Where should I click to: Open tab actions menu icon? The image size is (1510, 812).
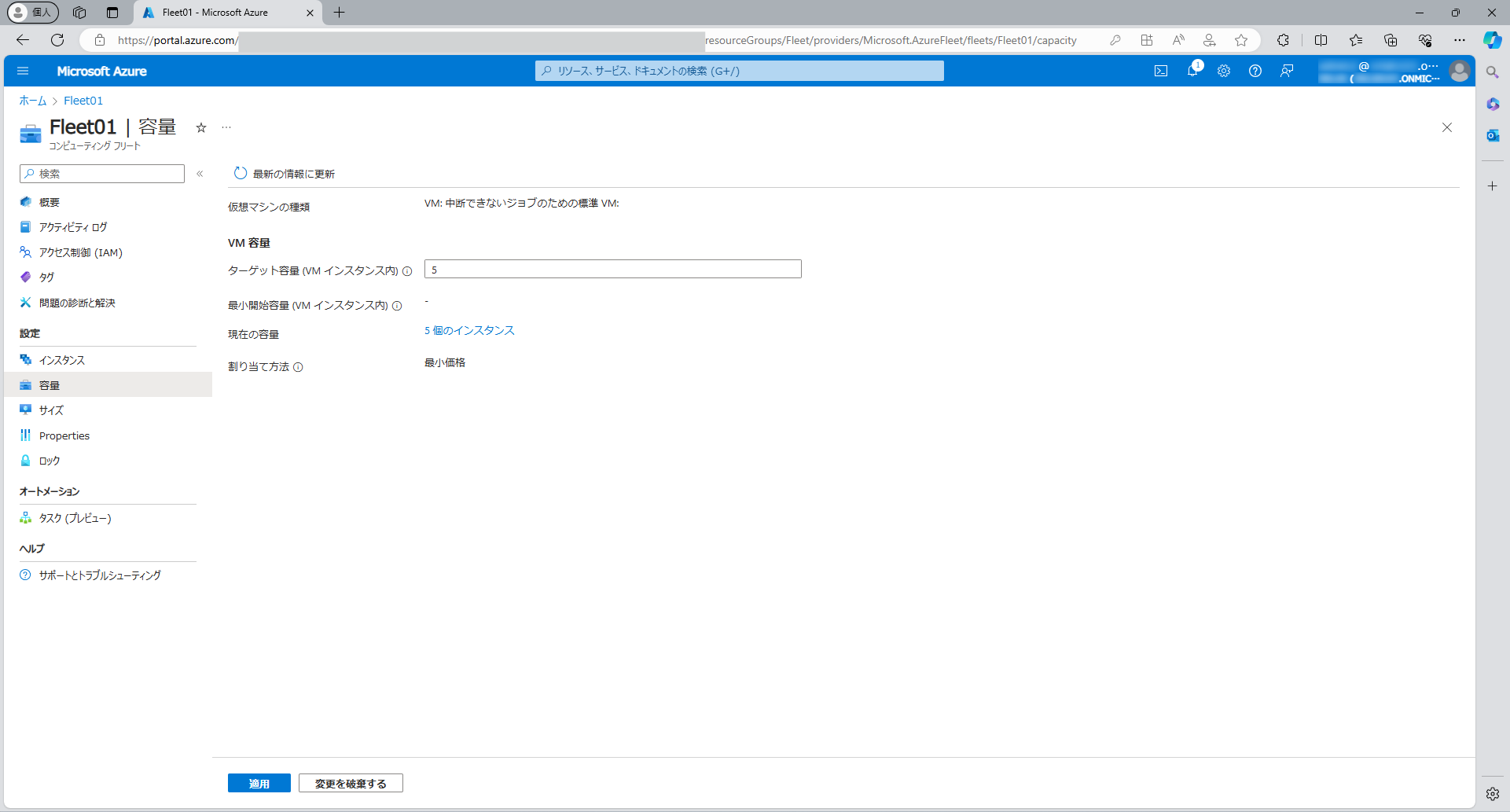[x=112, y=13]
